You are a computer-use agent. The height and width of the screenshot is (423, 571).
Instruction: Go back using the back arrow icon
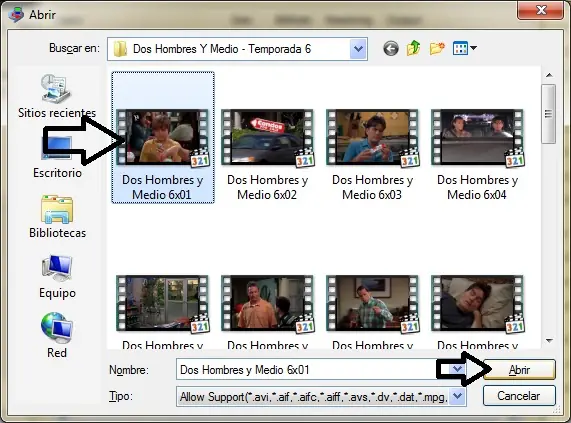click(391, 48)
